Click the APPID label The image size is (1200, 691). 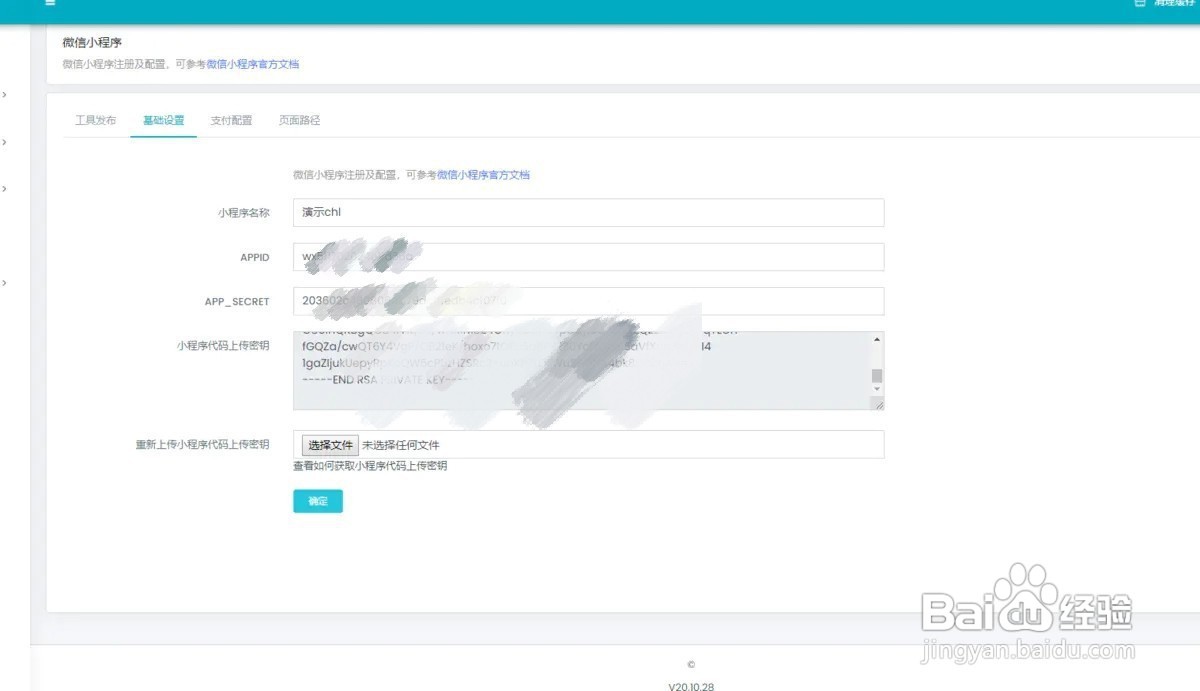[255, 257]
